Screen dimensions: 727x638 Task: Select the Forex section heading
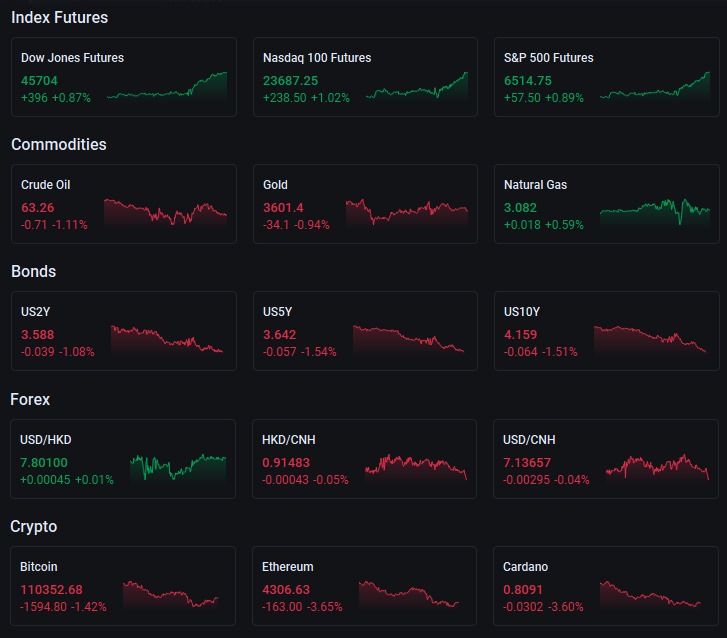[x=30, y=400]
